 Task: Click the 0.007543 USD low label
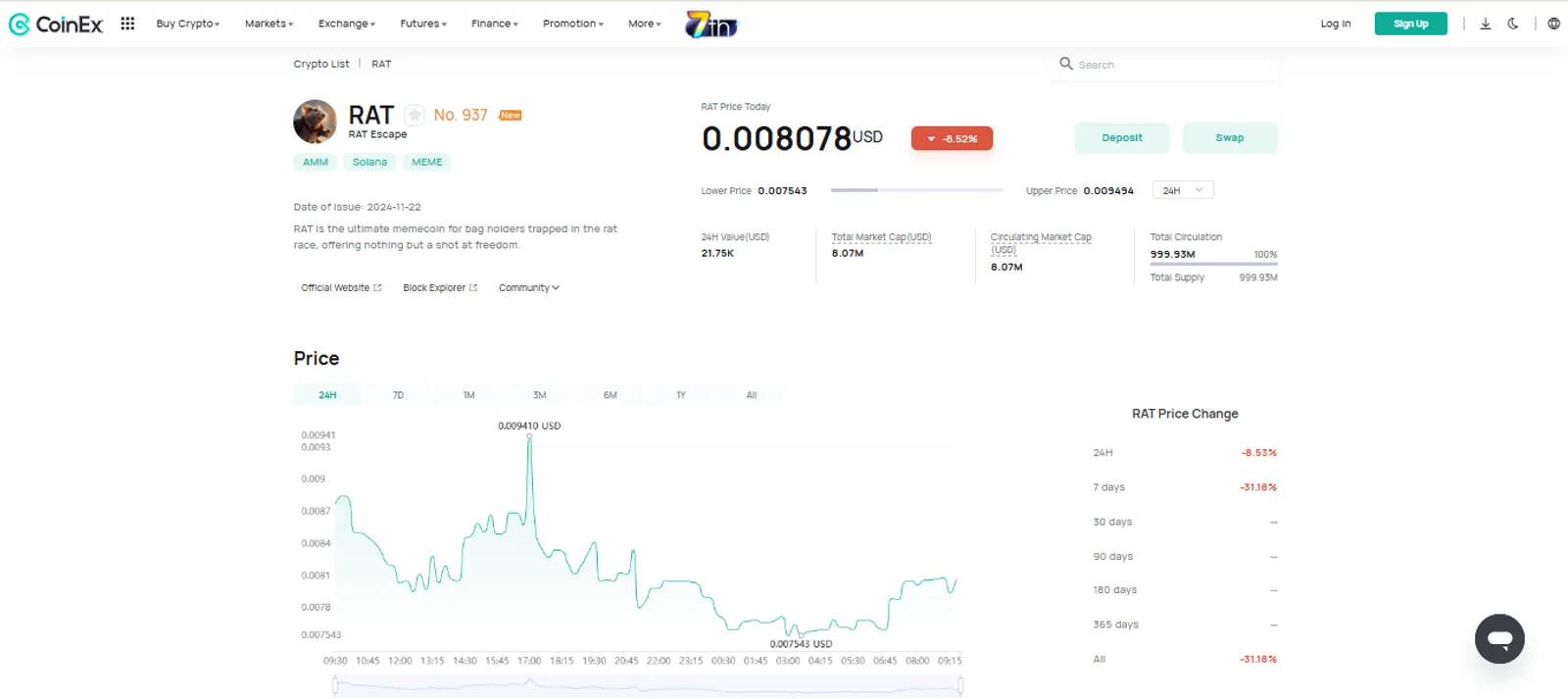(801, 644)
